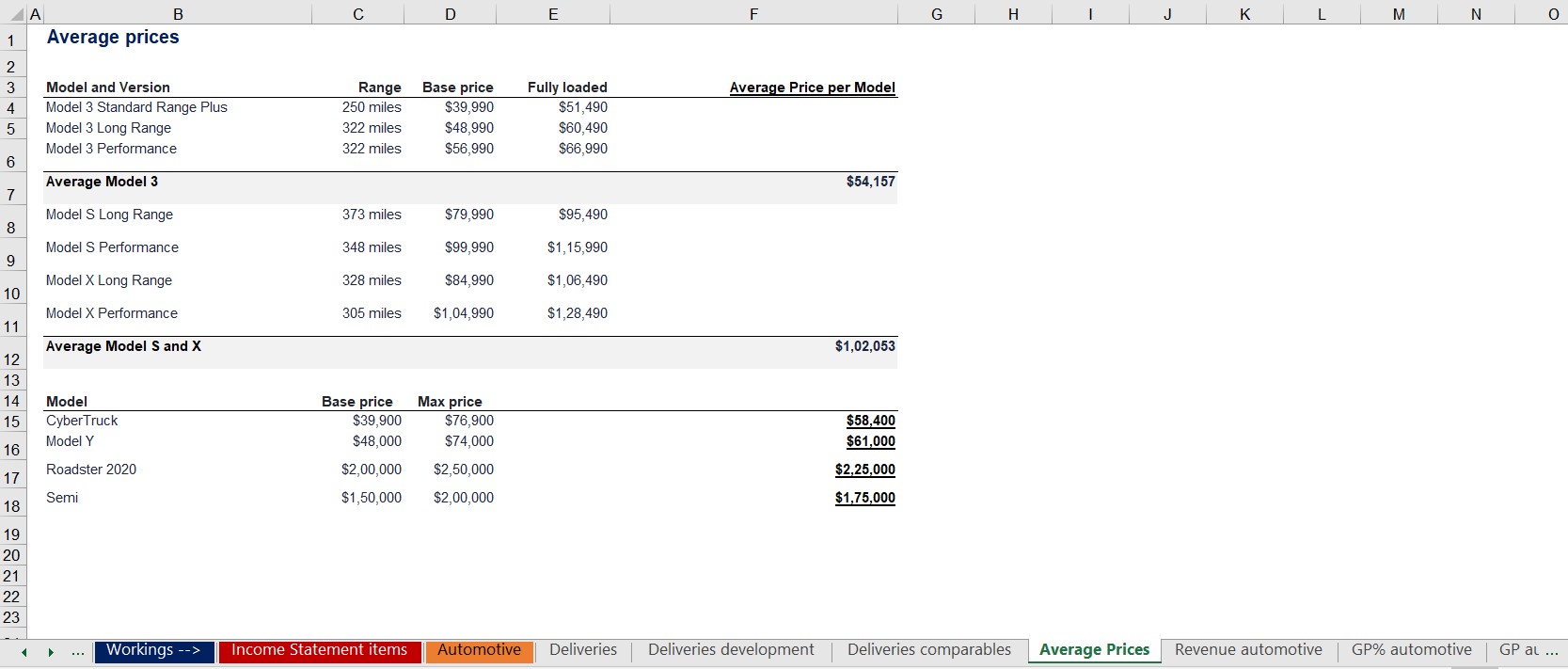Open Deliveries comparables sheet tab
This screenshot has width=1568, height=669.
click(928, 650)
